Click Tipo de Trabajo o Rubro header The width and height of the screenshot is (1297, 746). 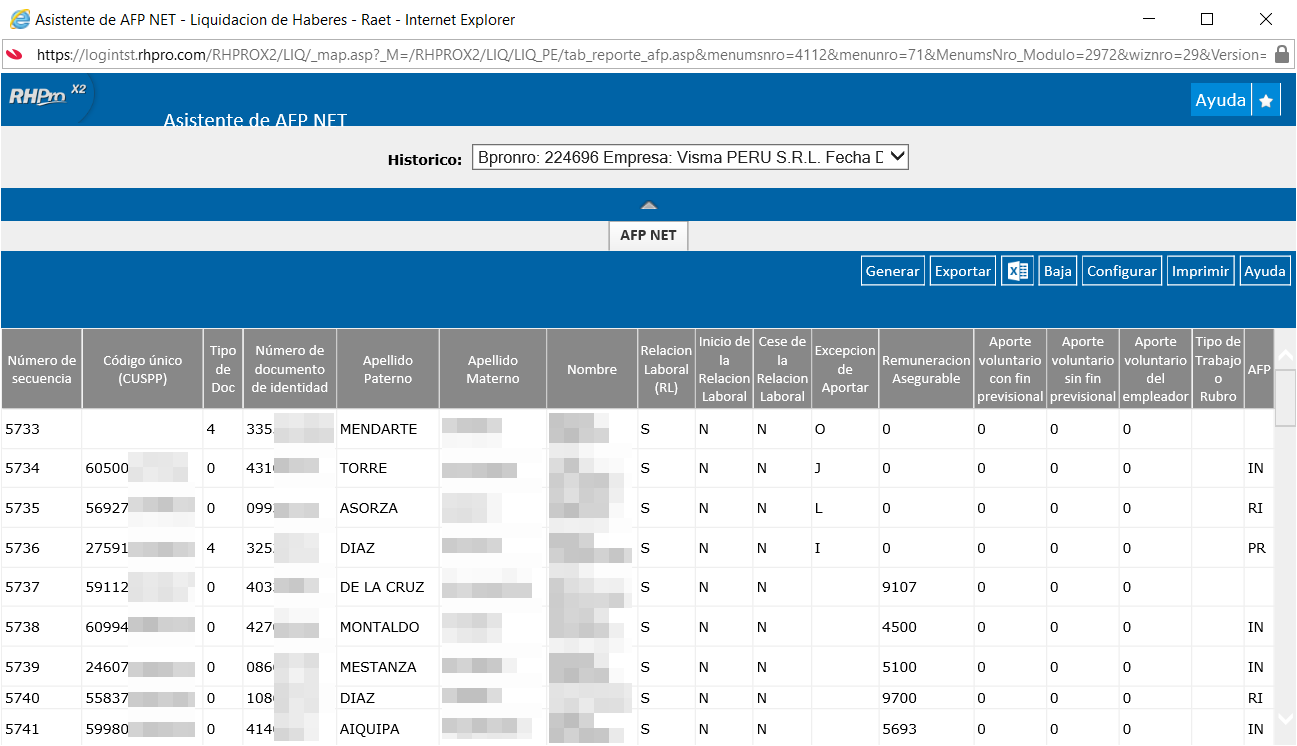coord(1218,369)
